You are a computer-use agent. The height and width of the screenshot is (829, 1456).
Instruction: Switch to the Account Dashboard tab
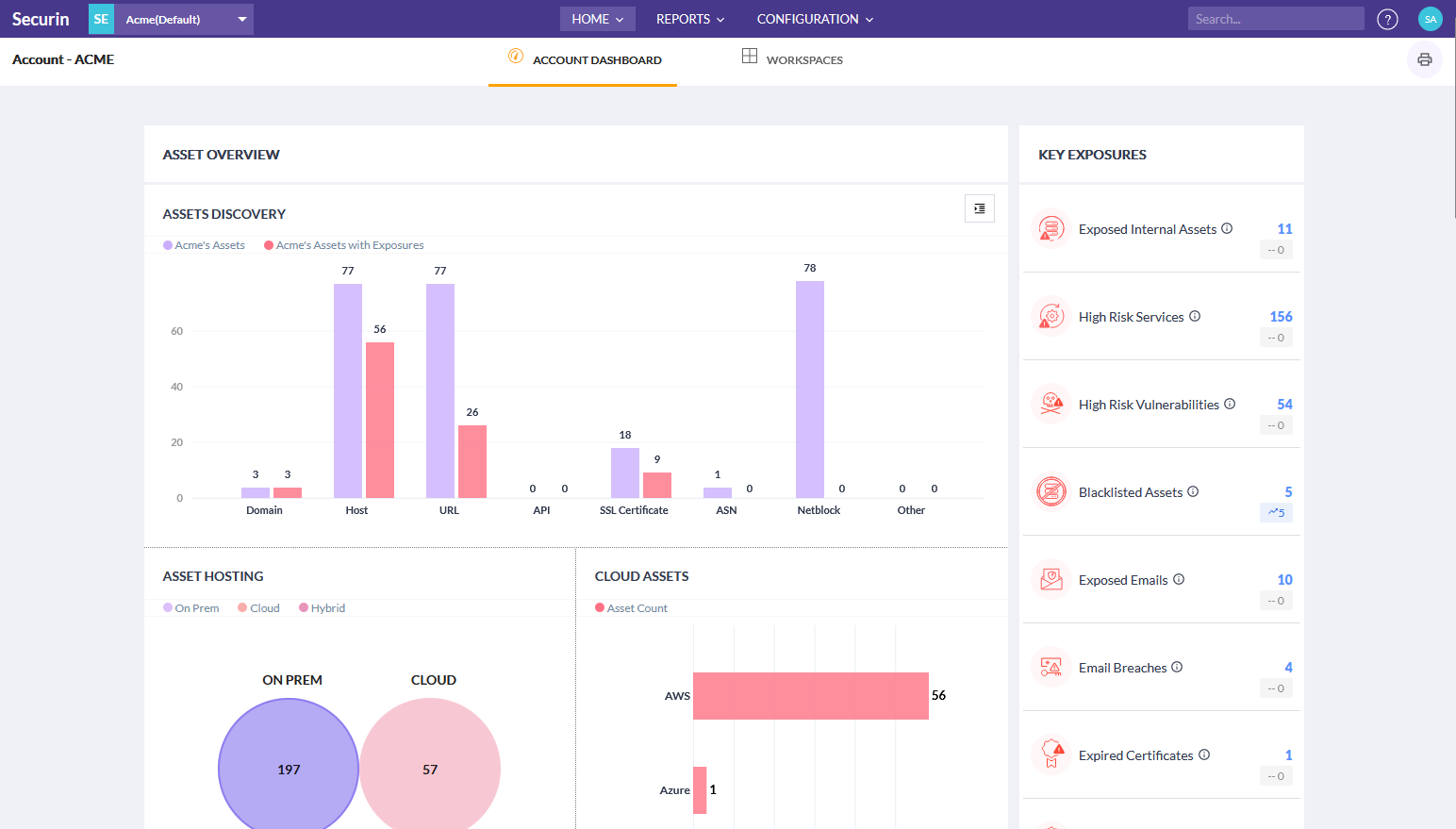pos(583,60)
